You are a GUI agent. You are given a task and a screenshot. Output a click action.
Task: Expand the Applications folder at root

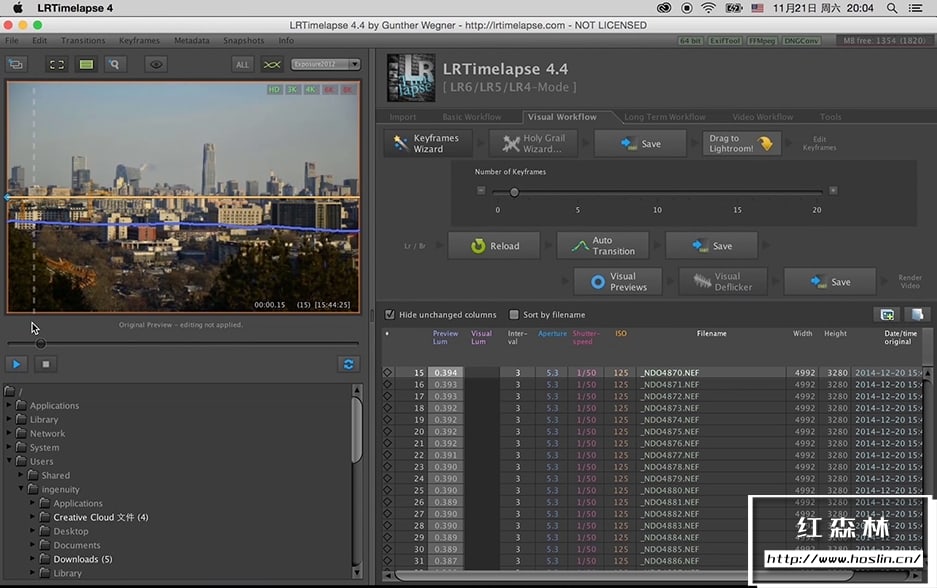point(9,405)
